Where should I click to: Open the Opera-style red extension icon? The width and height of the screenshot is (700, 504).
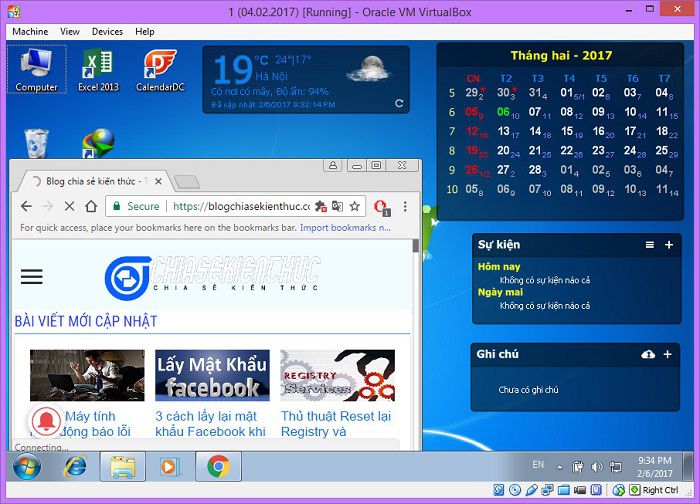[x=382, y=207]
